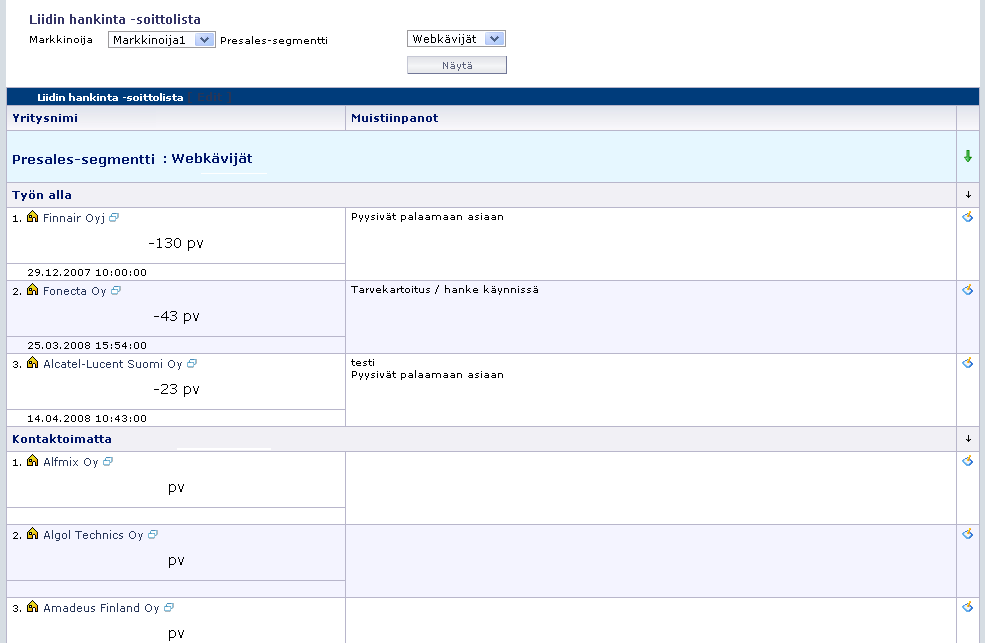Screen dimensions: 1001x643
Task: Click the Näytä button
Action: [x=457, y=65]
